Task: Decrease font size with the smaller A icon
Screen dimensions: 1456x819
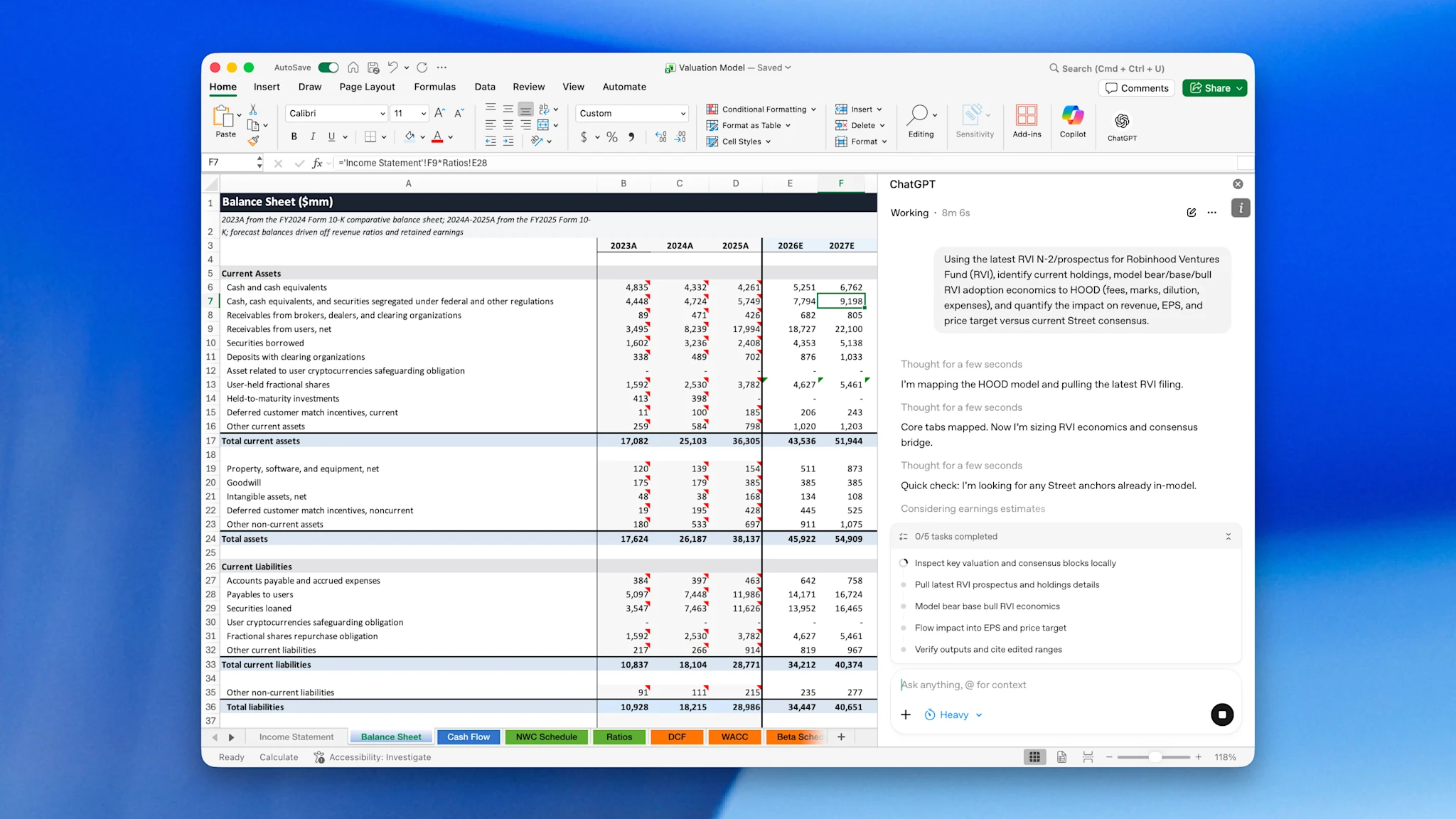Action: tap(459, 113)
